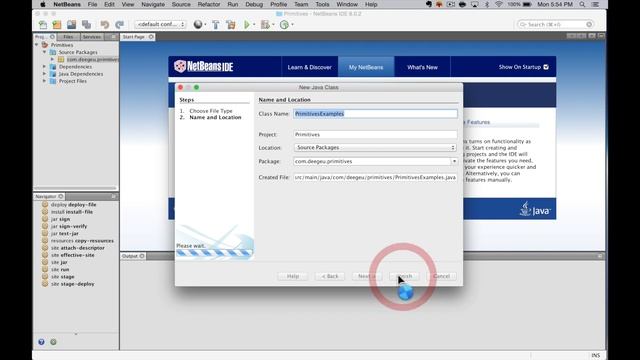Click the Back button in the dialog
Image resolution: width=640 pixels, height=360 pixels.
tap(330, 276)
